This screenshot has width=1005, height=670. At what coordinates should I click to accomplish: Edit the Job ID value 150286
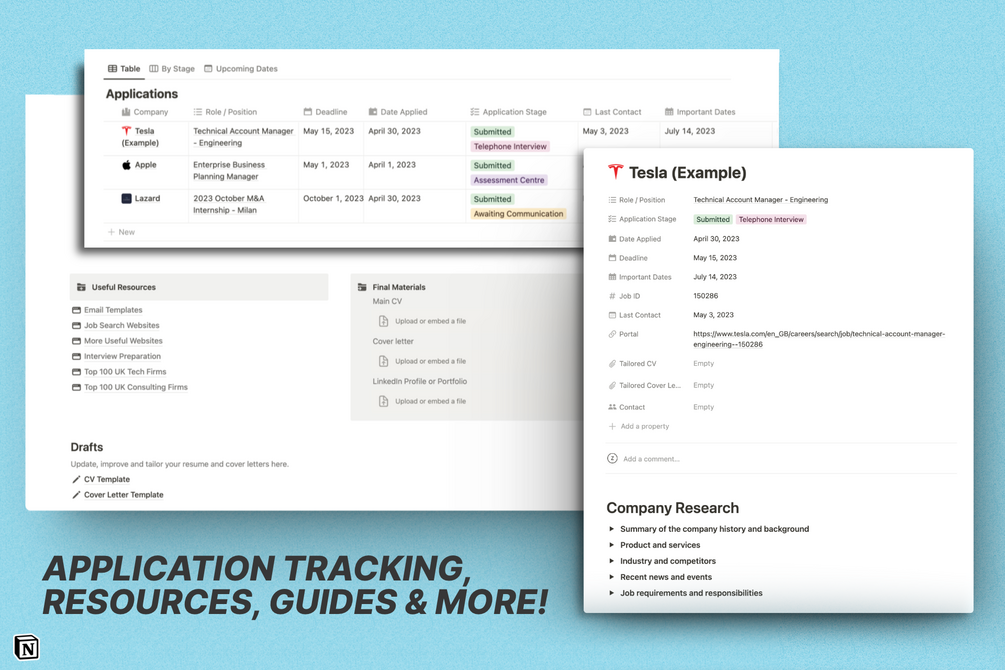705,296
